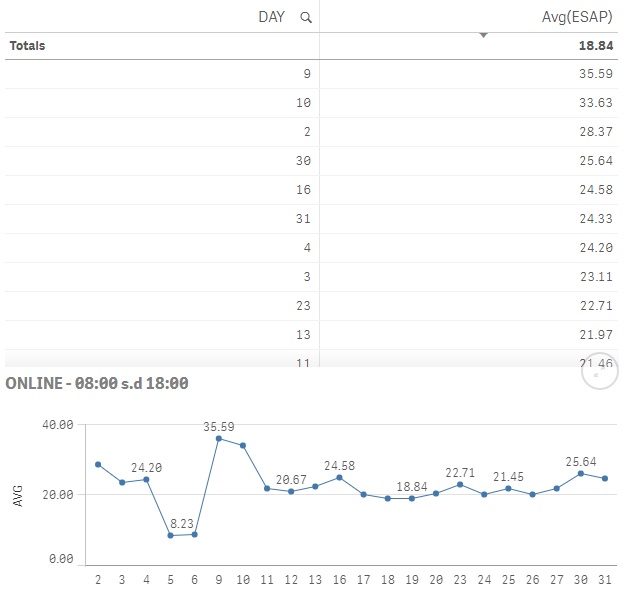This screenshot has height=600, width=628.
Task: Click the search icon in the DAY column
Action: coord(305,17)
